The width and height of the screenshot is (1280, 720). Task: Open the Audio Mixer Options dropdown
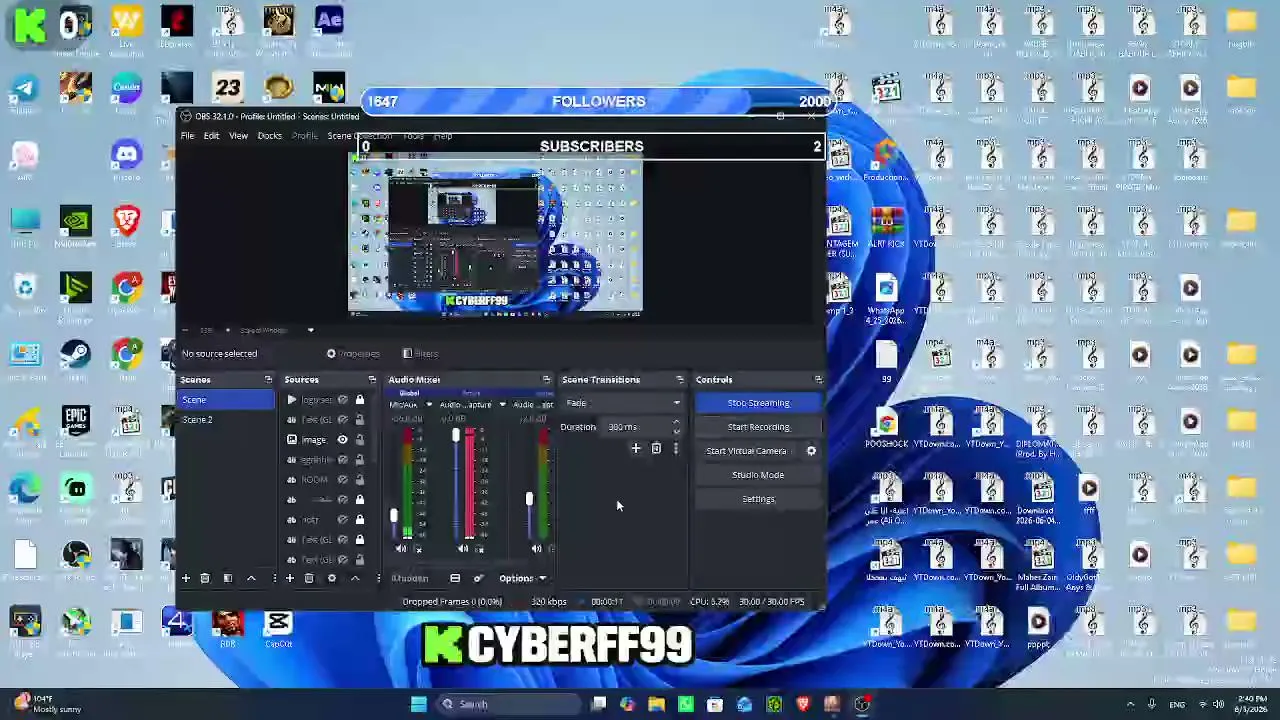click(x=523, y=578)
